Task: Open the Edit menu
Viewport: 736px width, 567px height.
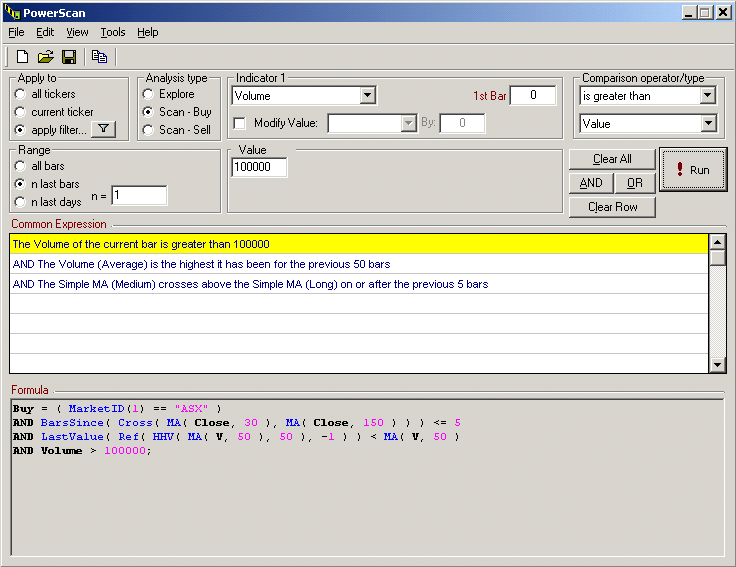Action: (45, 32)
